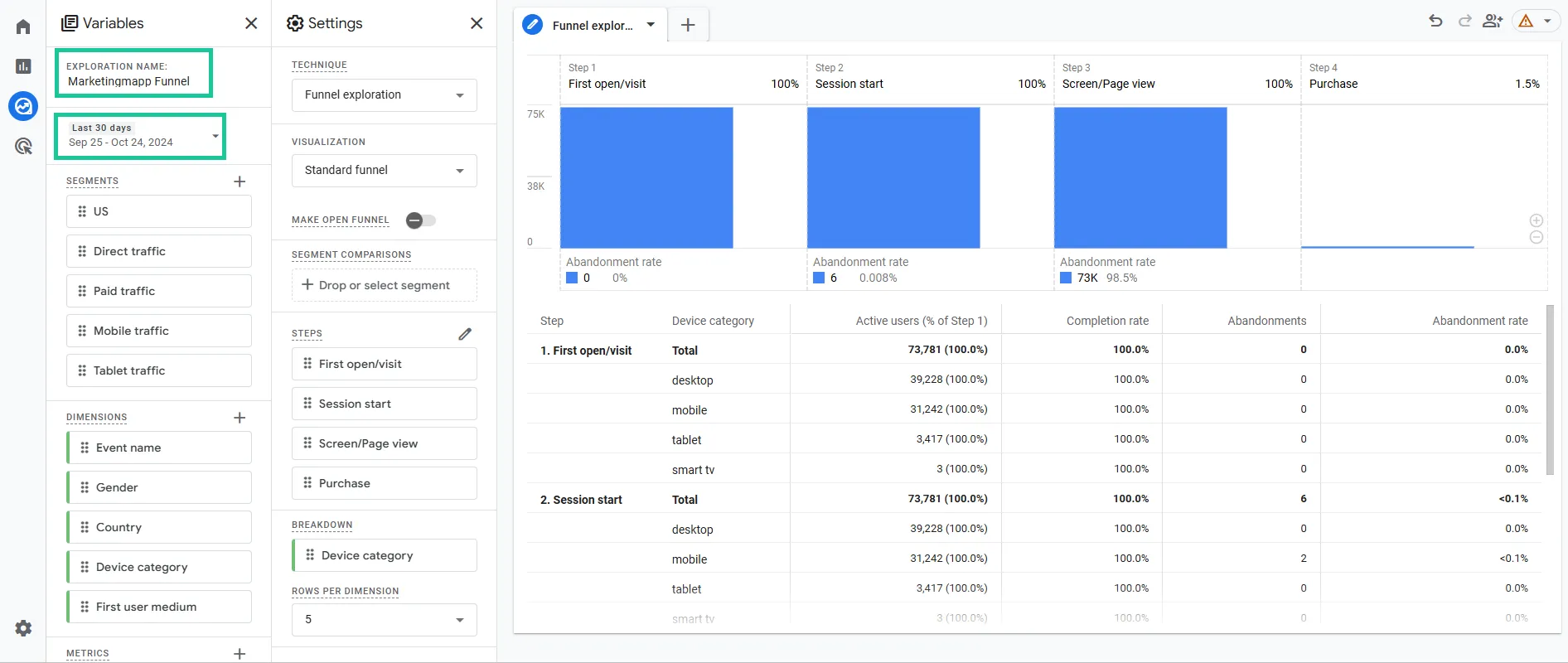The height and width of the screenshot is (663, 1568).
Task: Pick the Event name dimension
Action: tap(159, 448)
